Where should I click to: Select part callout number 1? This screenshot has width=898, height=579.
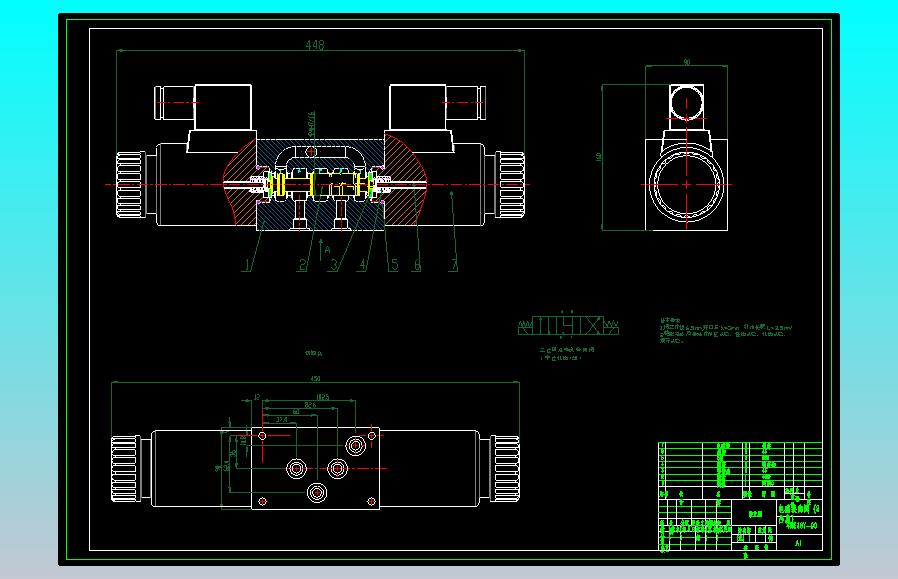247,265
